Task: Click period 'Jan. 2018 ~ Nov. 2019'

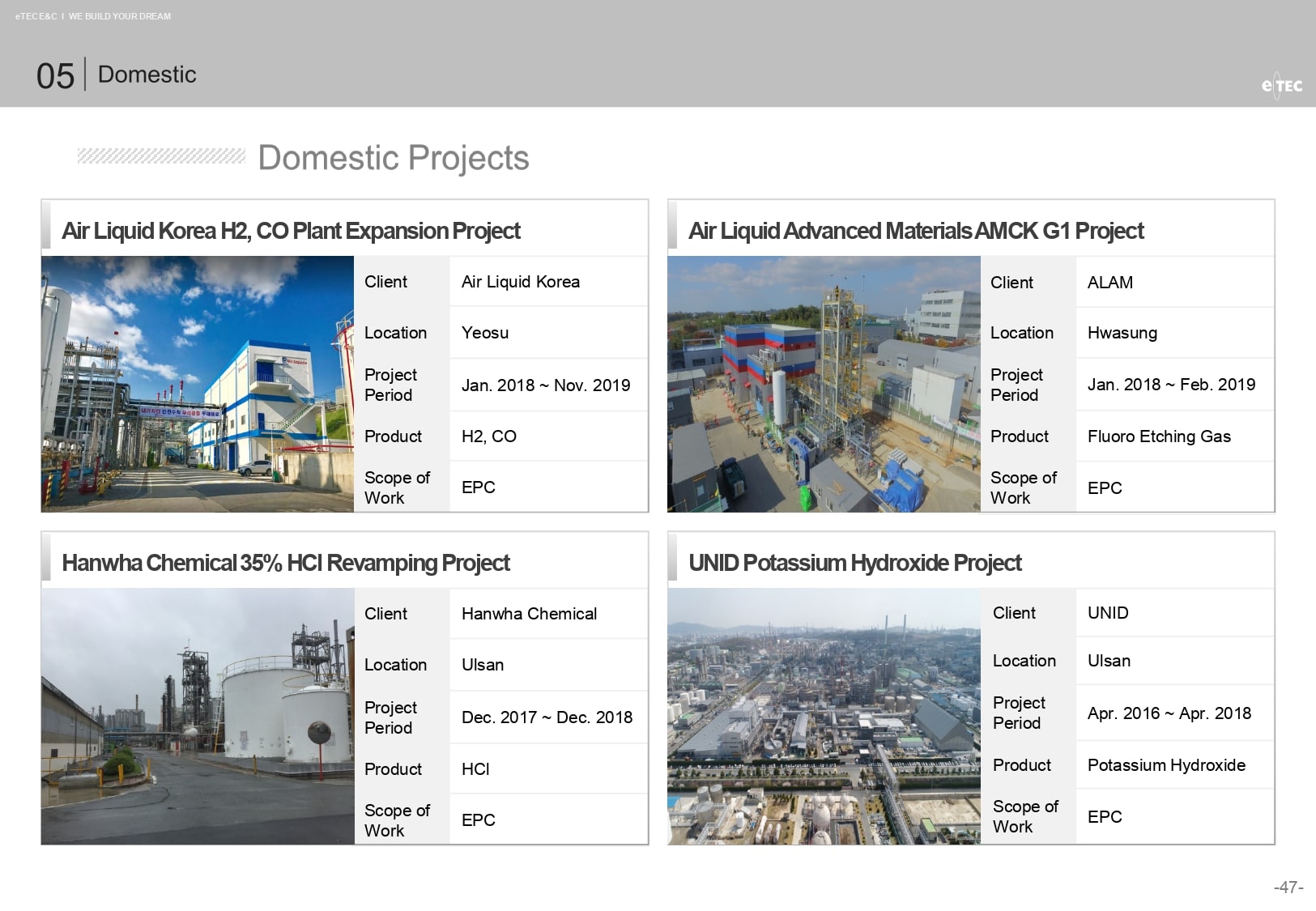Action: [546, 385]
